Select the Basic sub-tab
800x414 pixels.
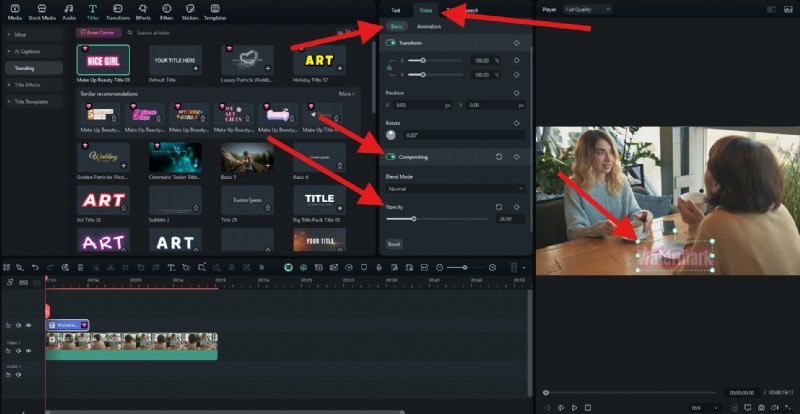click(x=396, y=27)
